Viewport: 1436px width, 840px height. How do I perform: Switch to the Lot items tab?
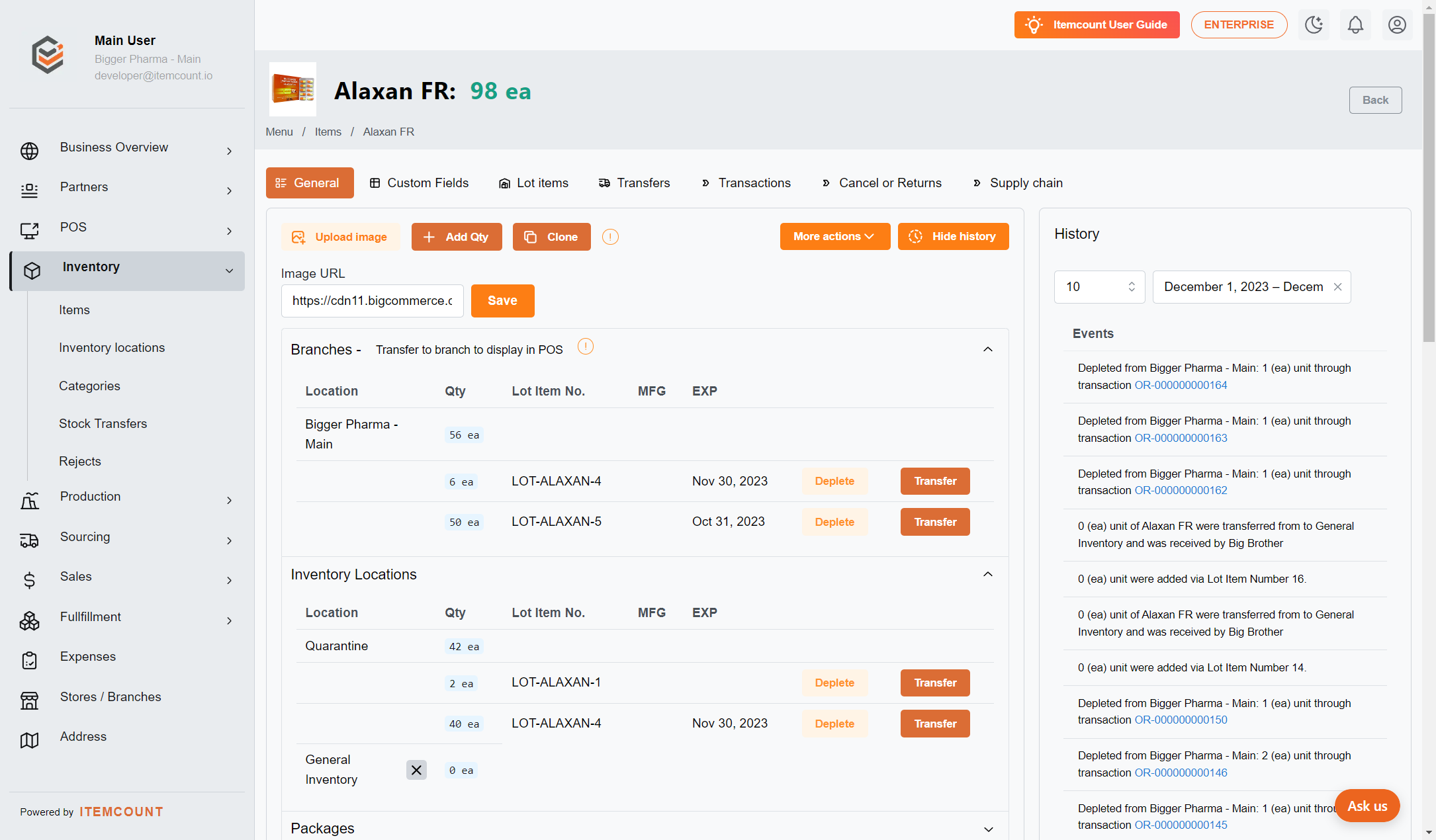[533, 183]
